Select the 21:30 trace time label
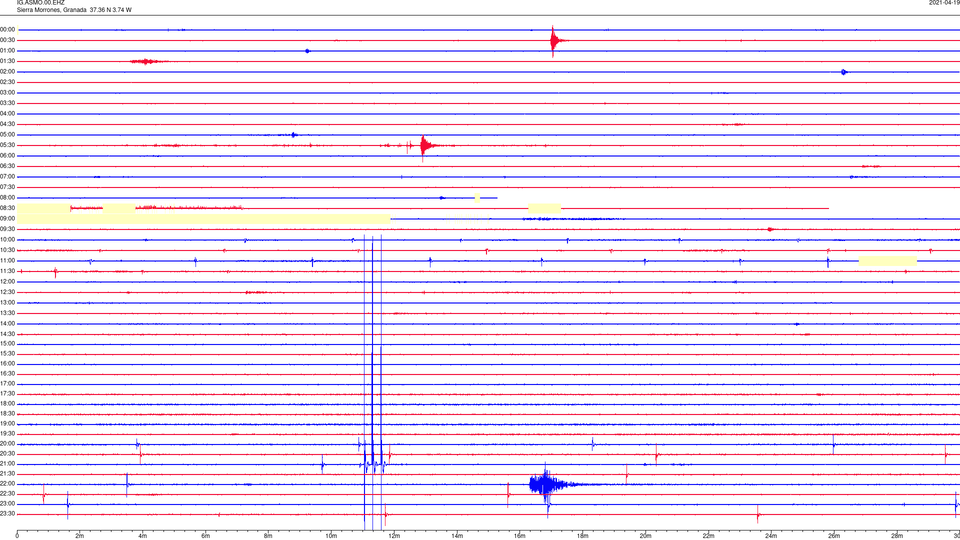 coord(8,474)
